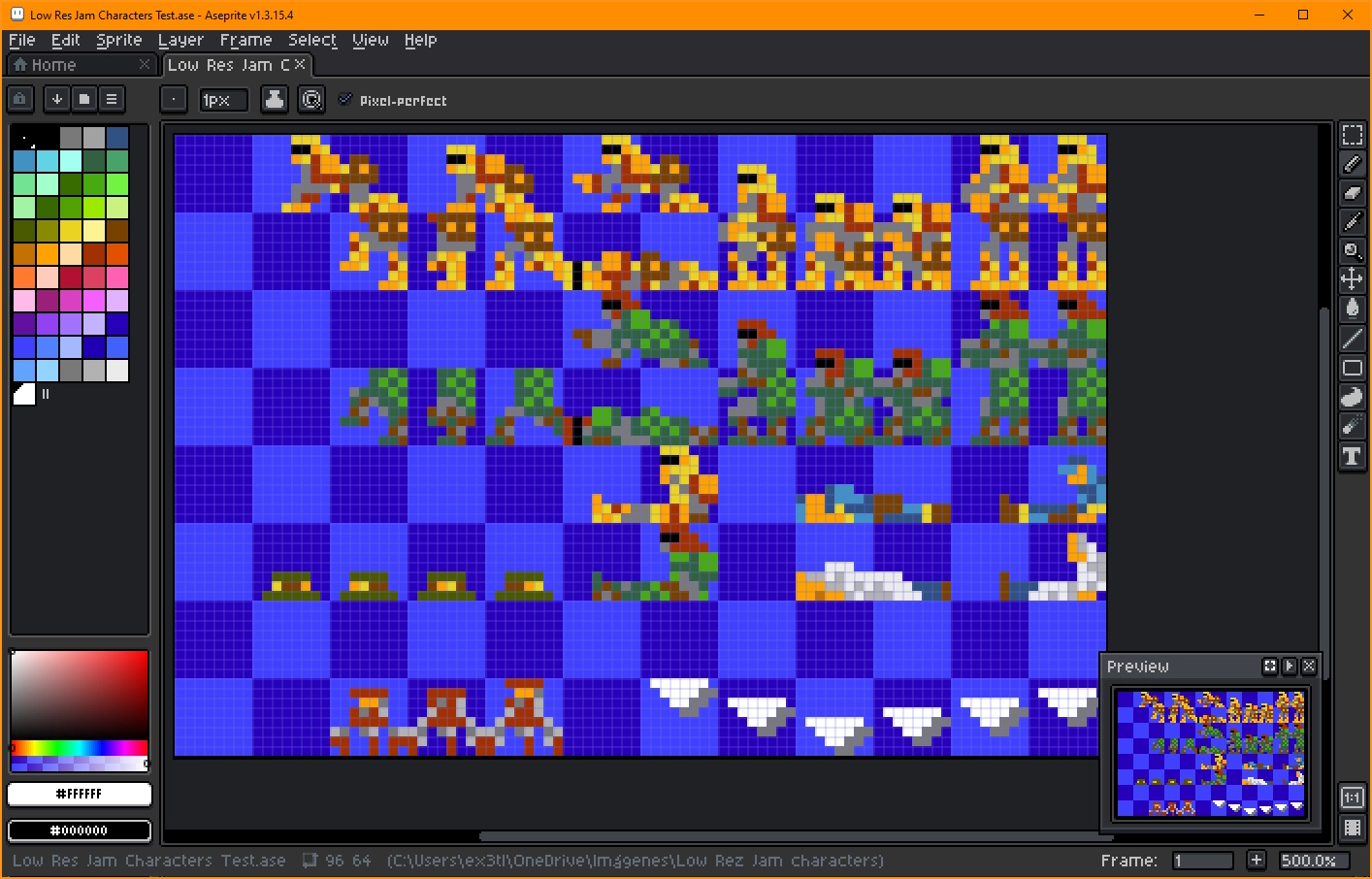Click the #FFFFFF foreground color button
This screenshot has height=879, width=1372.
click(x=80, y=794)
